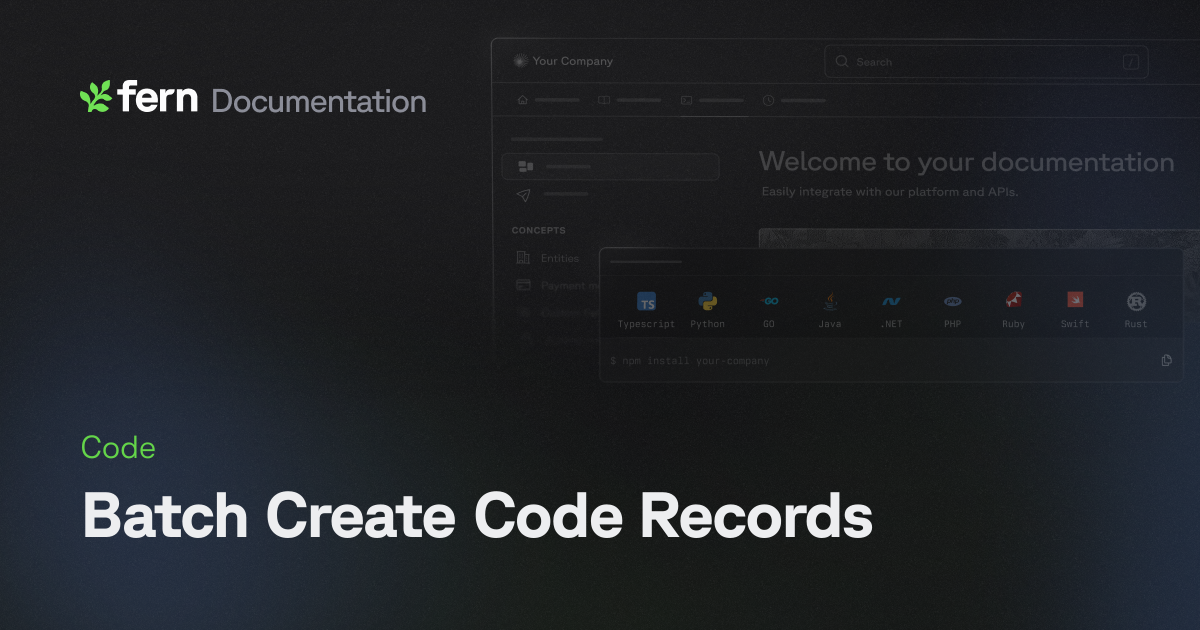The image size is (1200, 630).
Task: Pick the PHP language icon
Action: coord(952,301)
